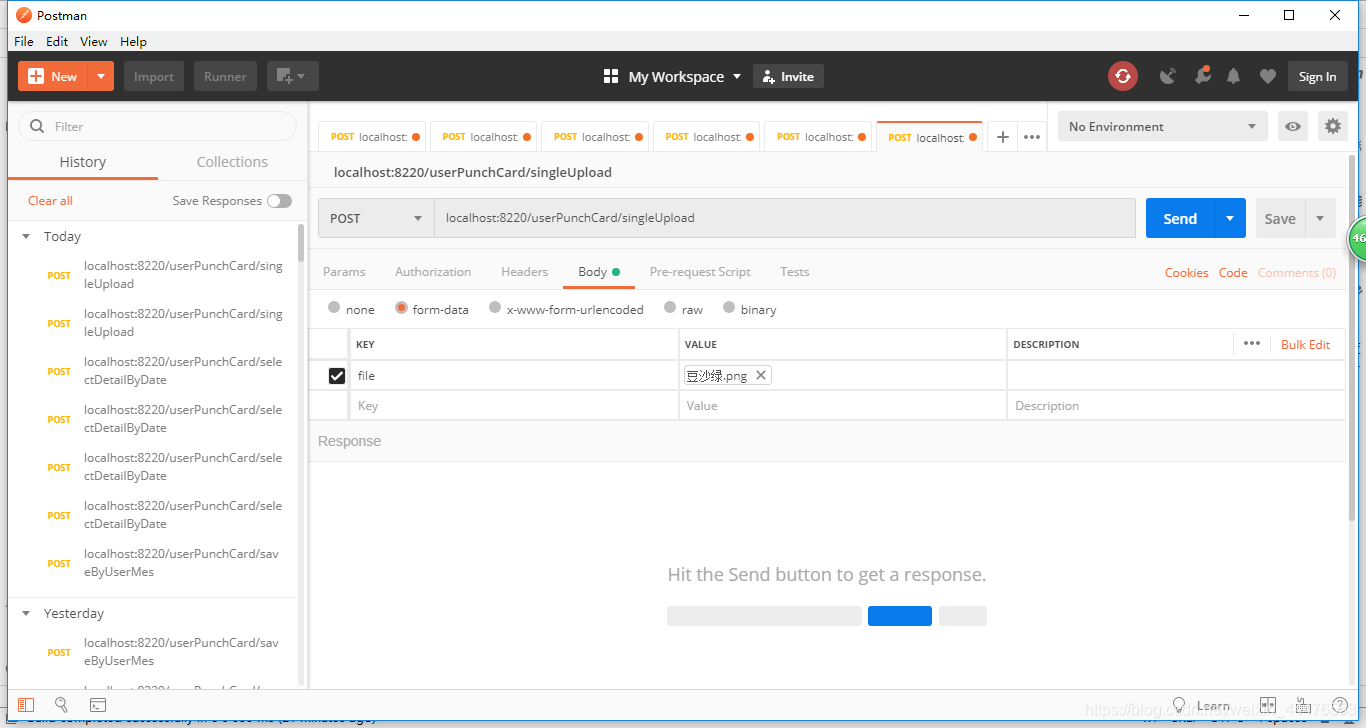Open the help question mark icon
This screenshot has height=728, width=1366.
pos(1339,705)
